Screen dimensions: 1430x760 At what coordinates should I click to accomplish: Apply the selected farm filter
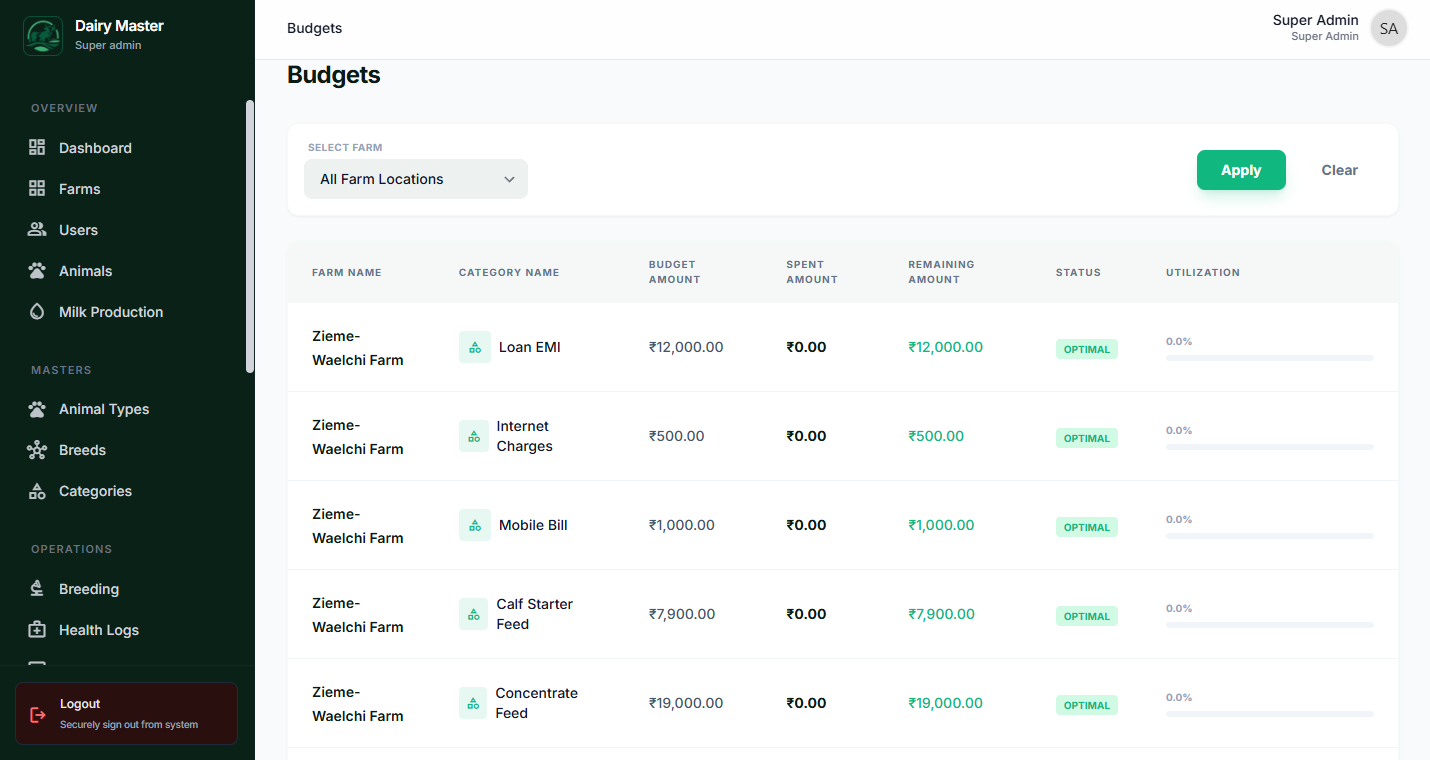(x=1240, y=170)
